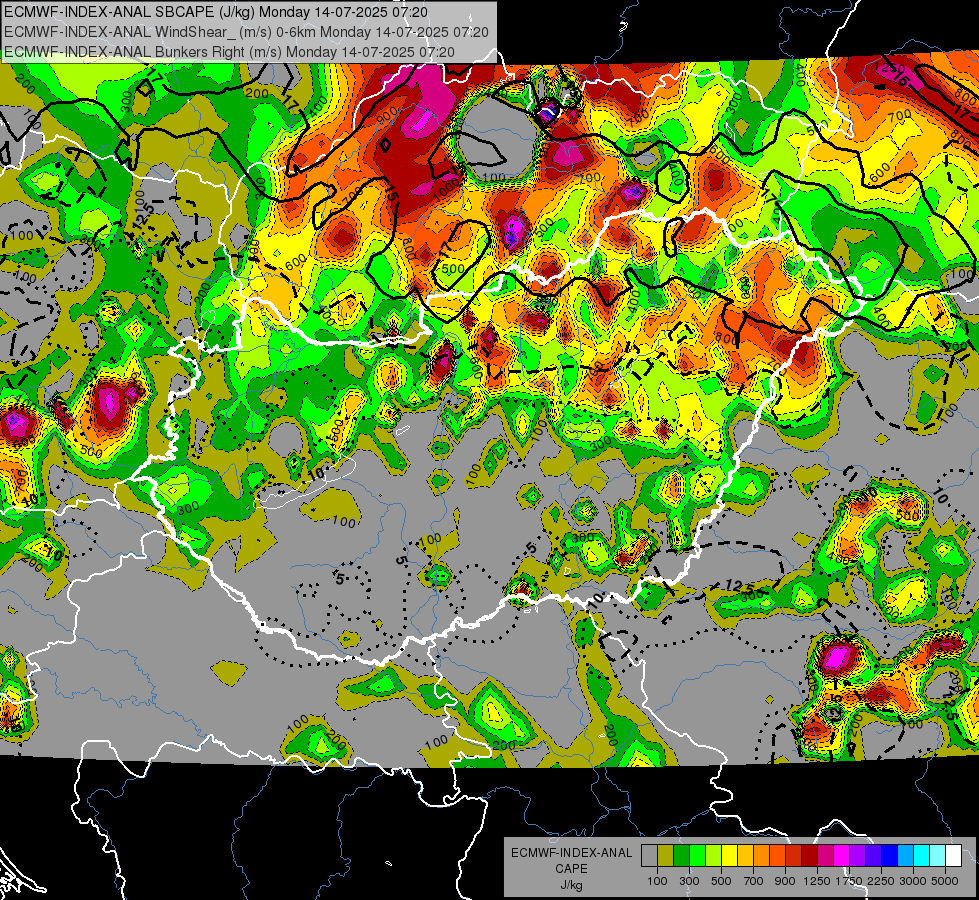Viewport: 979px width, 900px height.
Task: Click the 1250 tick label in legend
Action: (x=817, y=881)
